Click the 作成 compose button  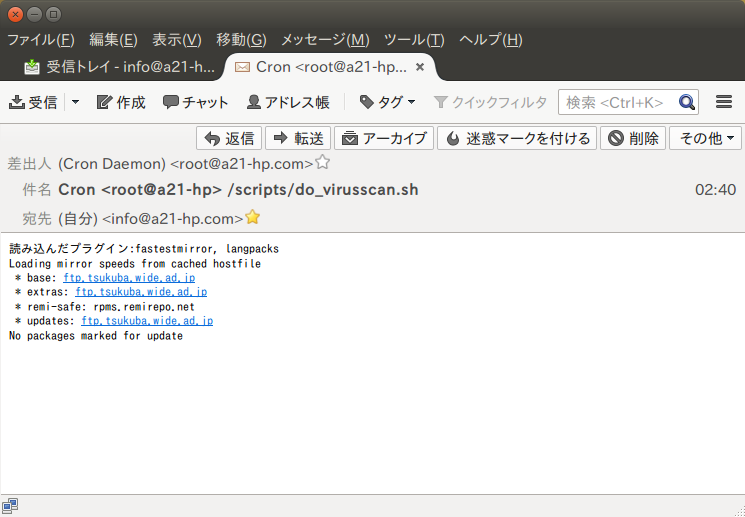click(x=121, y=102)
